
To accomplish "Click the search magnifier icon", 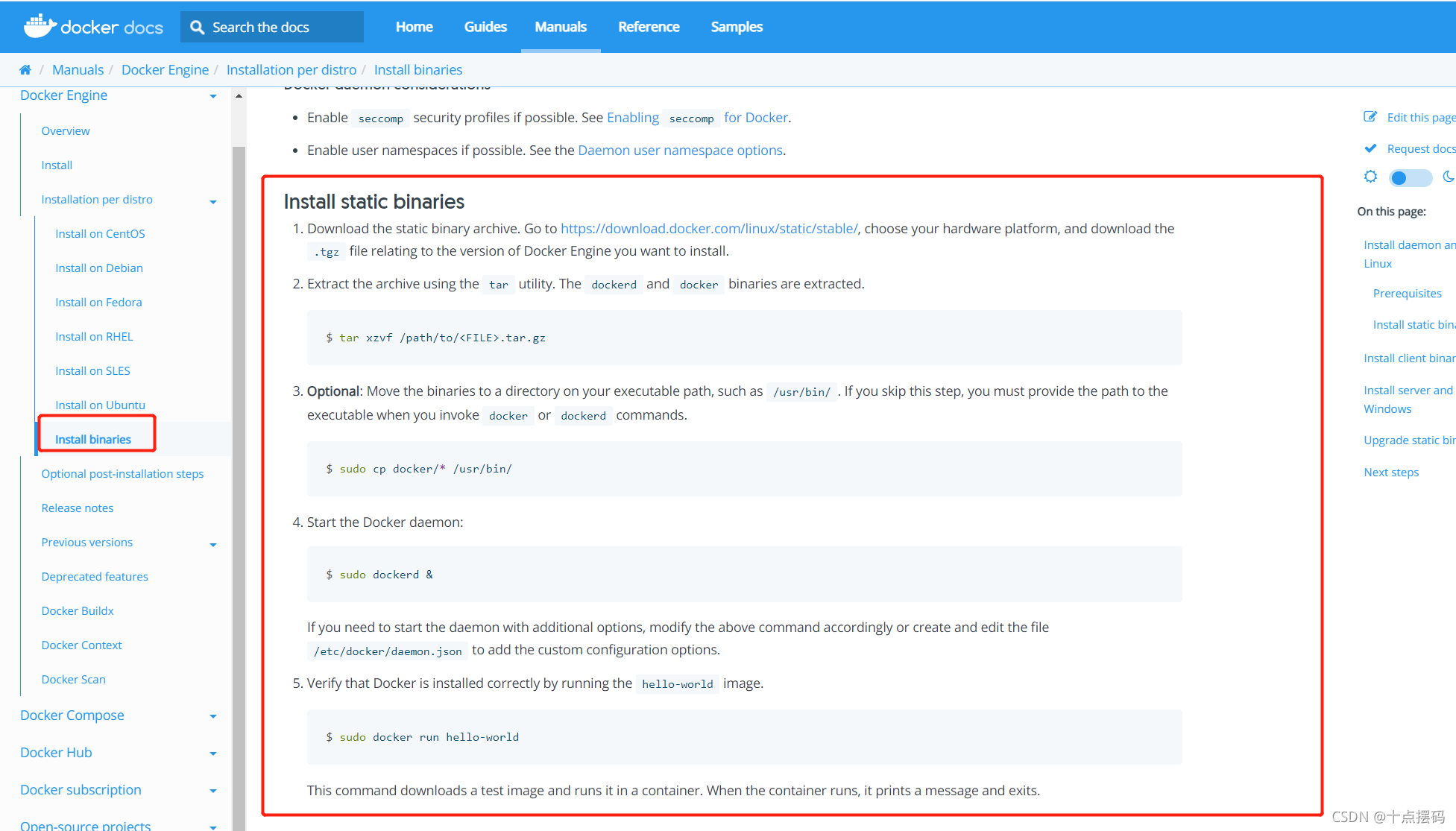I will 197,27.
